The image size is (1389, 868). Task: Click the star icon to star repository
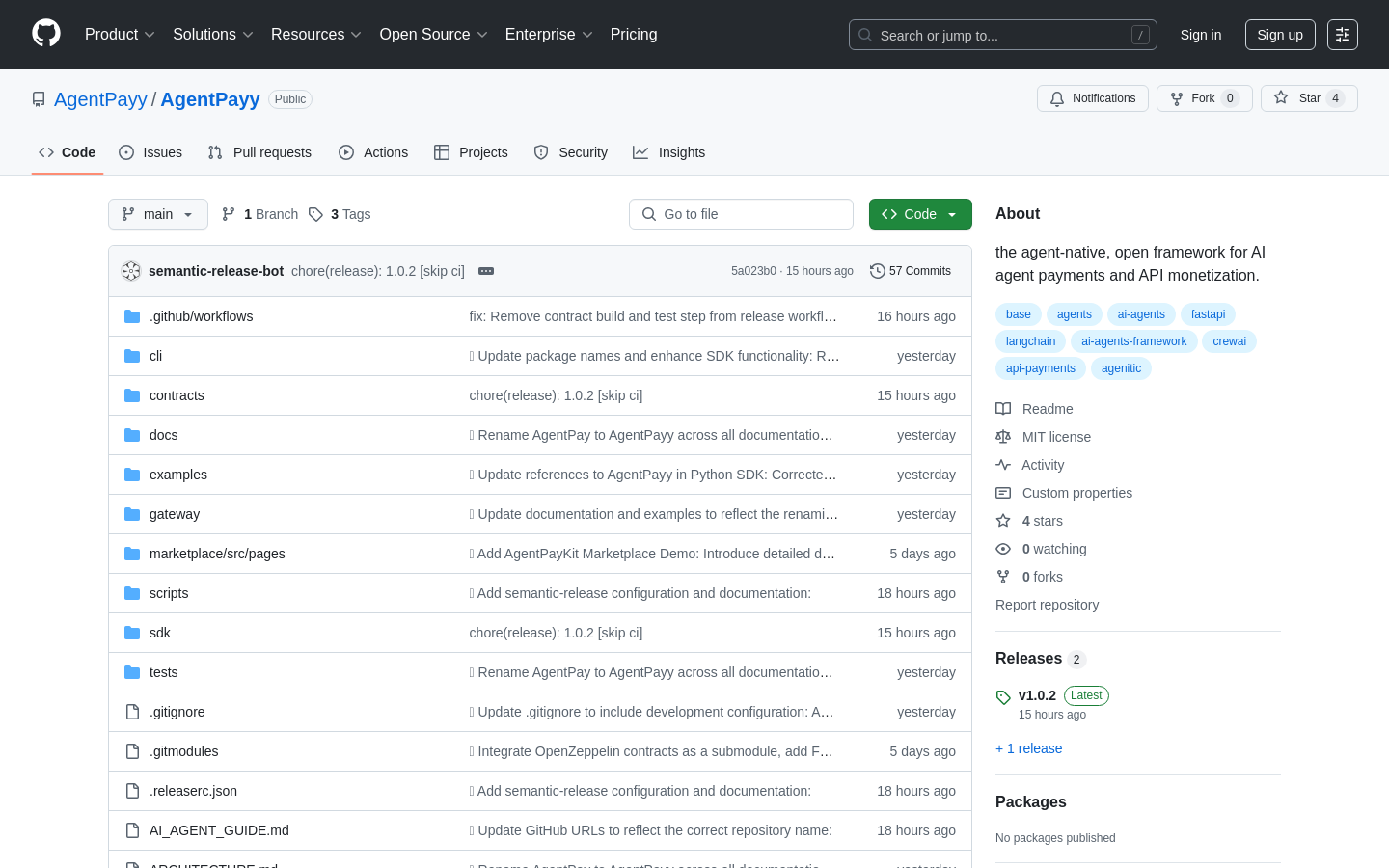coord(1281,97)
